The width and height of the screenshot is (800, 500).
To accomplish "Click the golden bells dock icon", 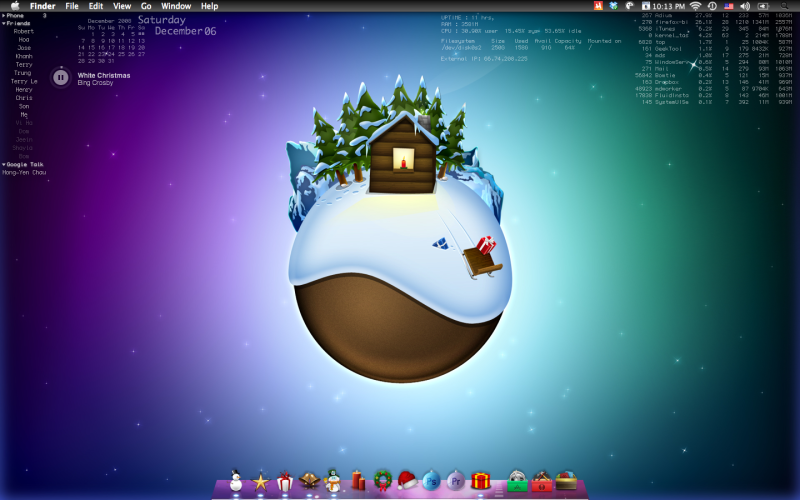I will pos(309,481).
